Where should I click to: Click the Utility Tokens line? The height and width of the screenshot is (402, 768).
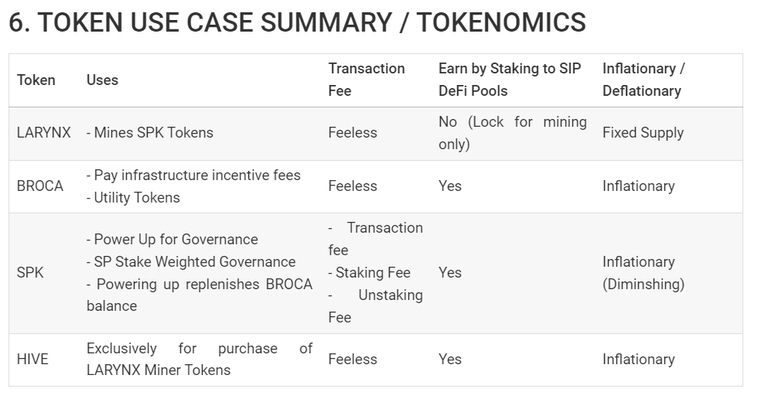(x=133, y=197)
